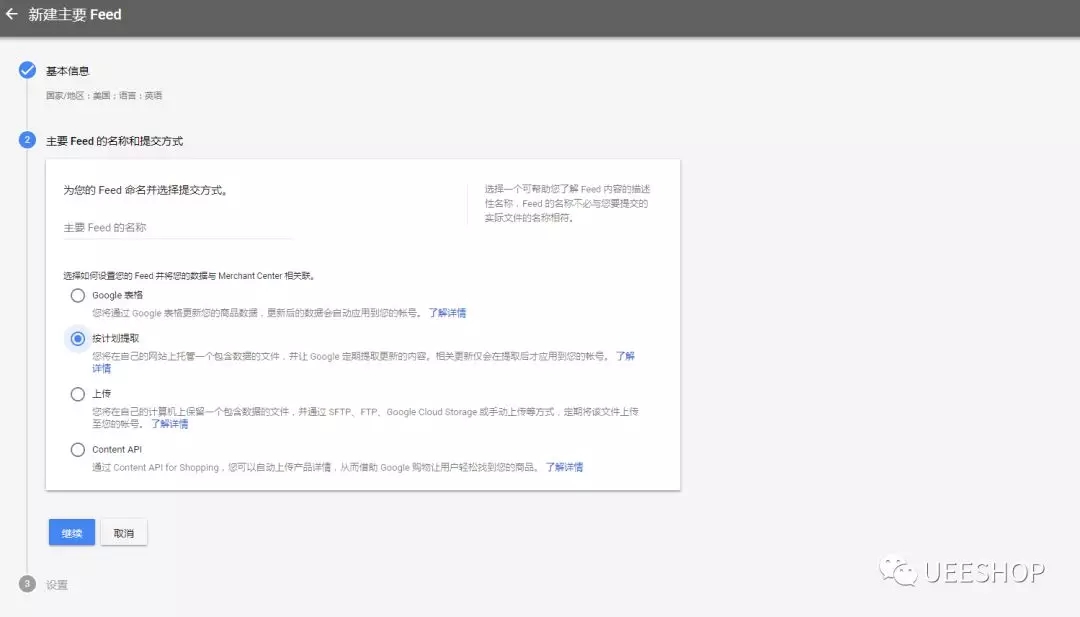1080x617 pixels.
Task: Click the 主要 Feed 的名称和提交方式 step title
Action: (x=114, y=140)
